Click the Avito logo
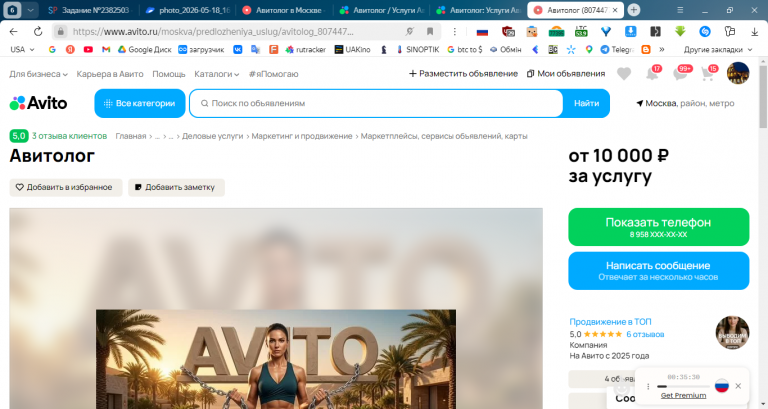 tap(38, 103)
